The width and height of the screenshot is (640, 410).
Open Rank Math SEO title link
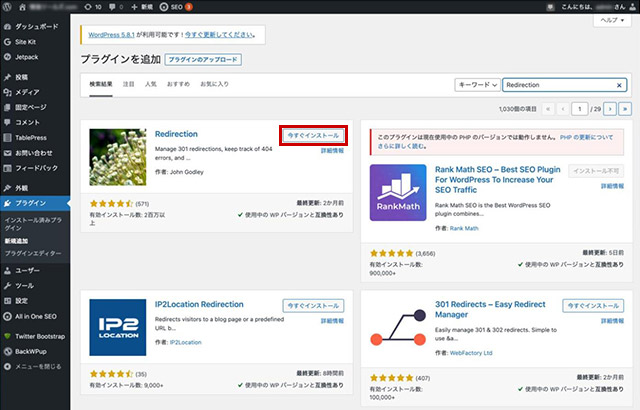[498, 180]
